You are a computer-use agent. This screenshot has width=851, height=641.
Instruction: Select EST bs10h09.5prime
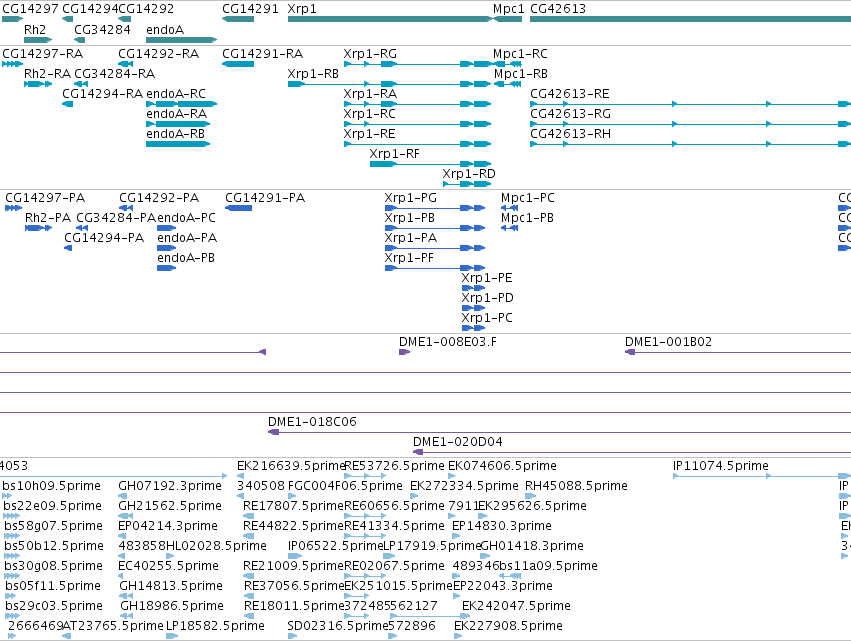tap(52, 486)
